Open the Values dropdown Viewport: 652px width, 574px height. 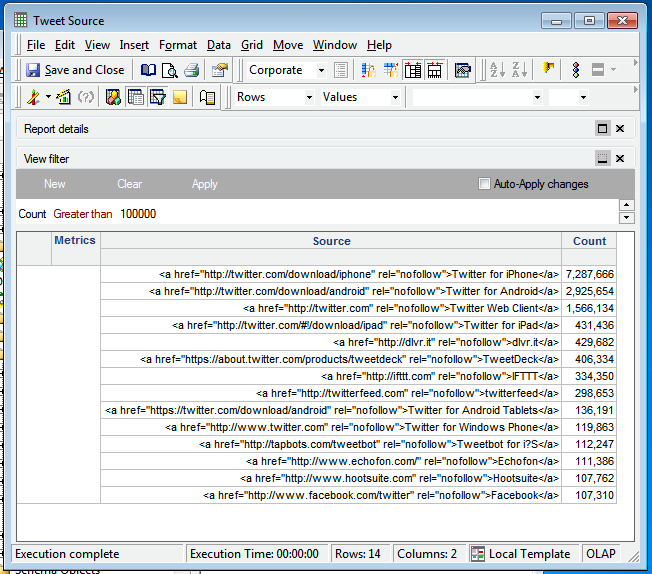tap(395, 97)
